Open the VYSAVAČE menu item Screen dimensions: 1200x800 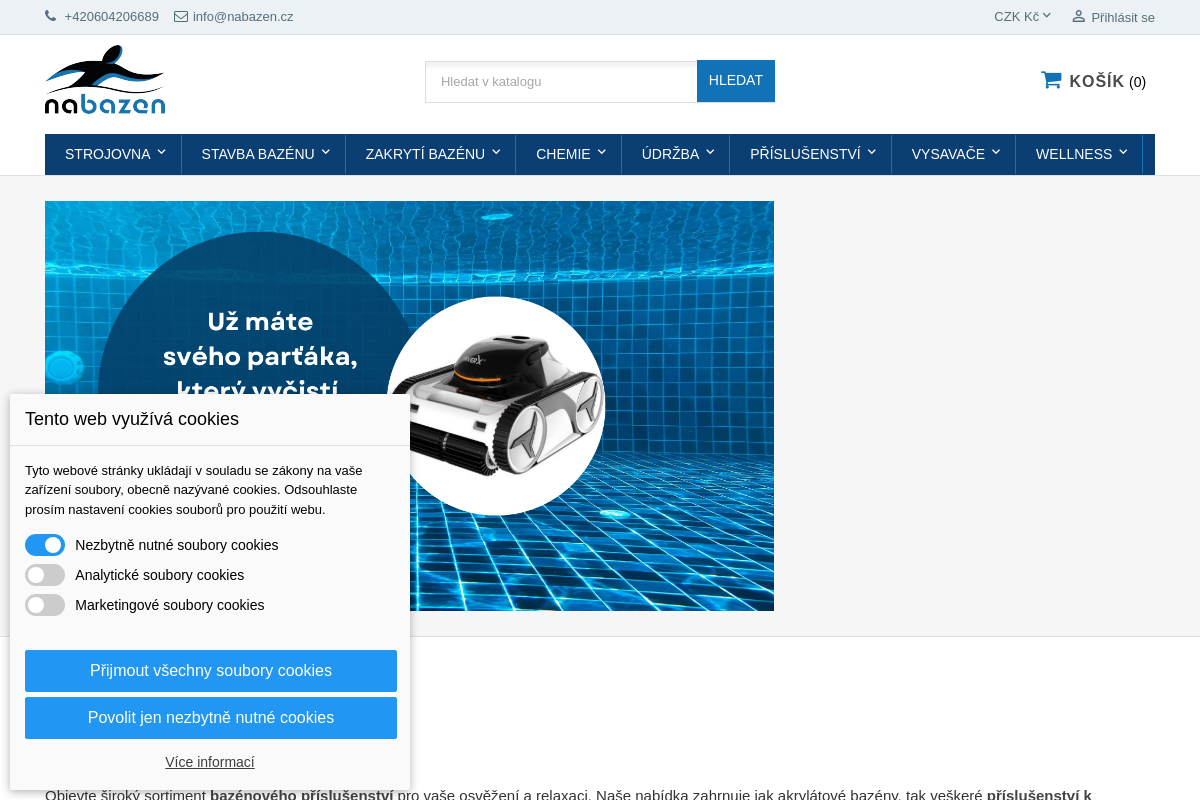(x=948, y=154)
